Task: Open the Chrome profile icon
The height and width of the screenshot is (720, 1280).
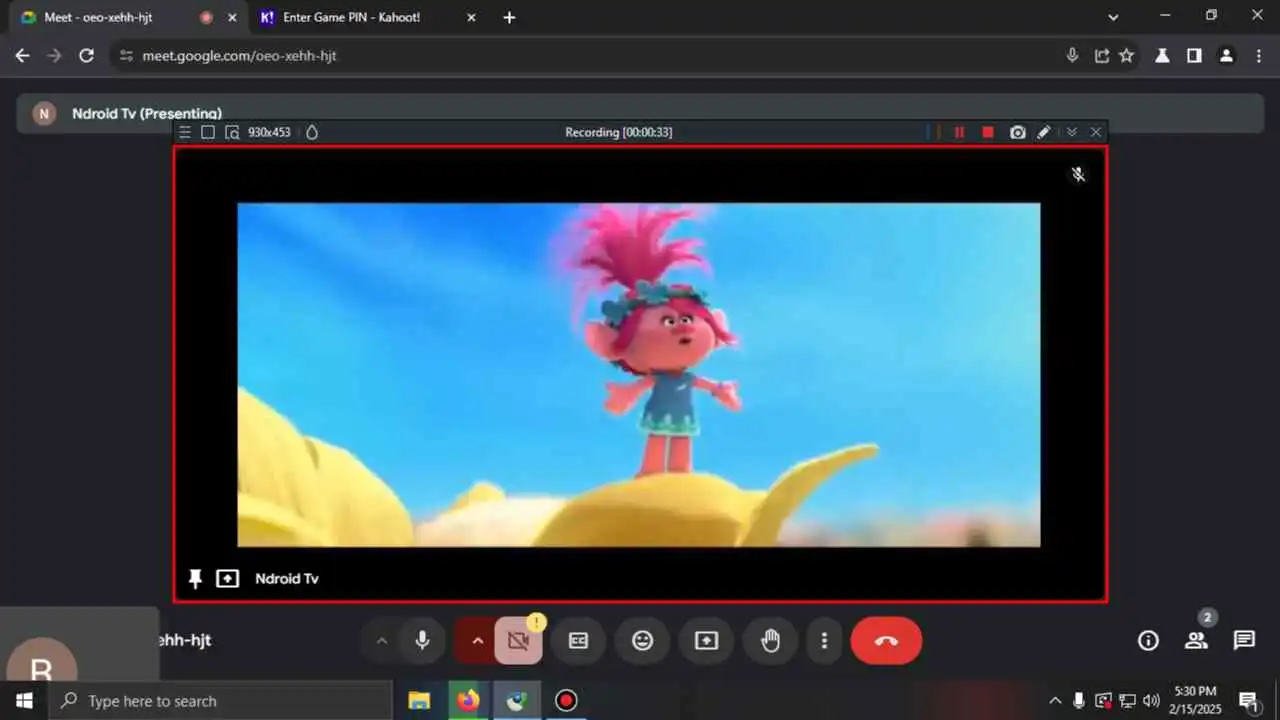Action: pos(1226,56)
